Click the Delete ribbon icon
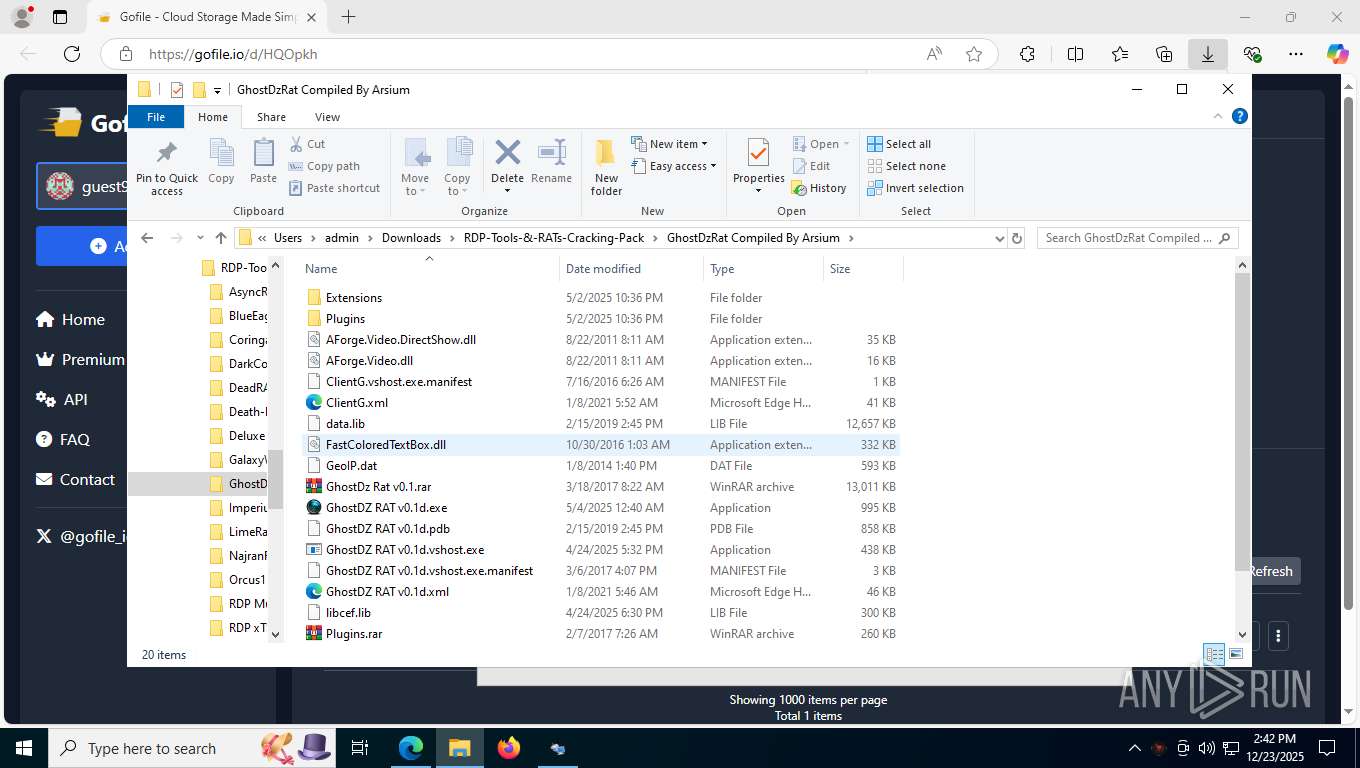The image size is (1360, 768). (x=507, y=154)
